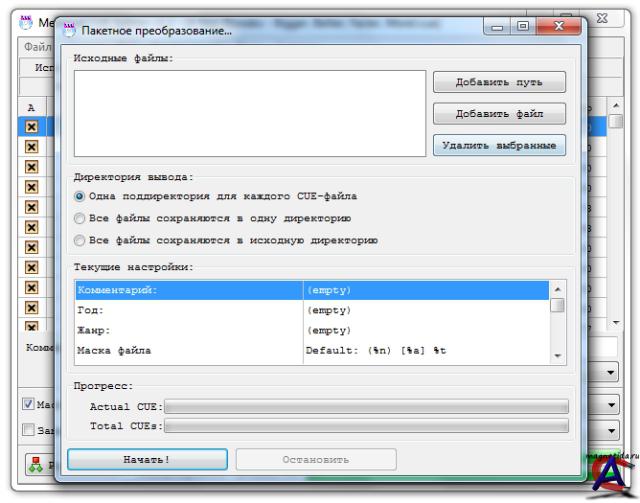Click the Actual CUE progress bar
640x503 pixels.
coord(367,407)
